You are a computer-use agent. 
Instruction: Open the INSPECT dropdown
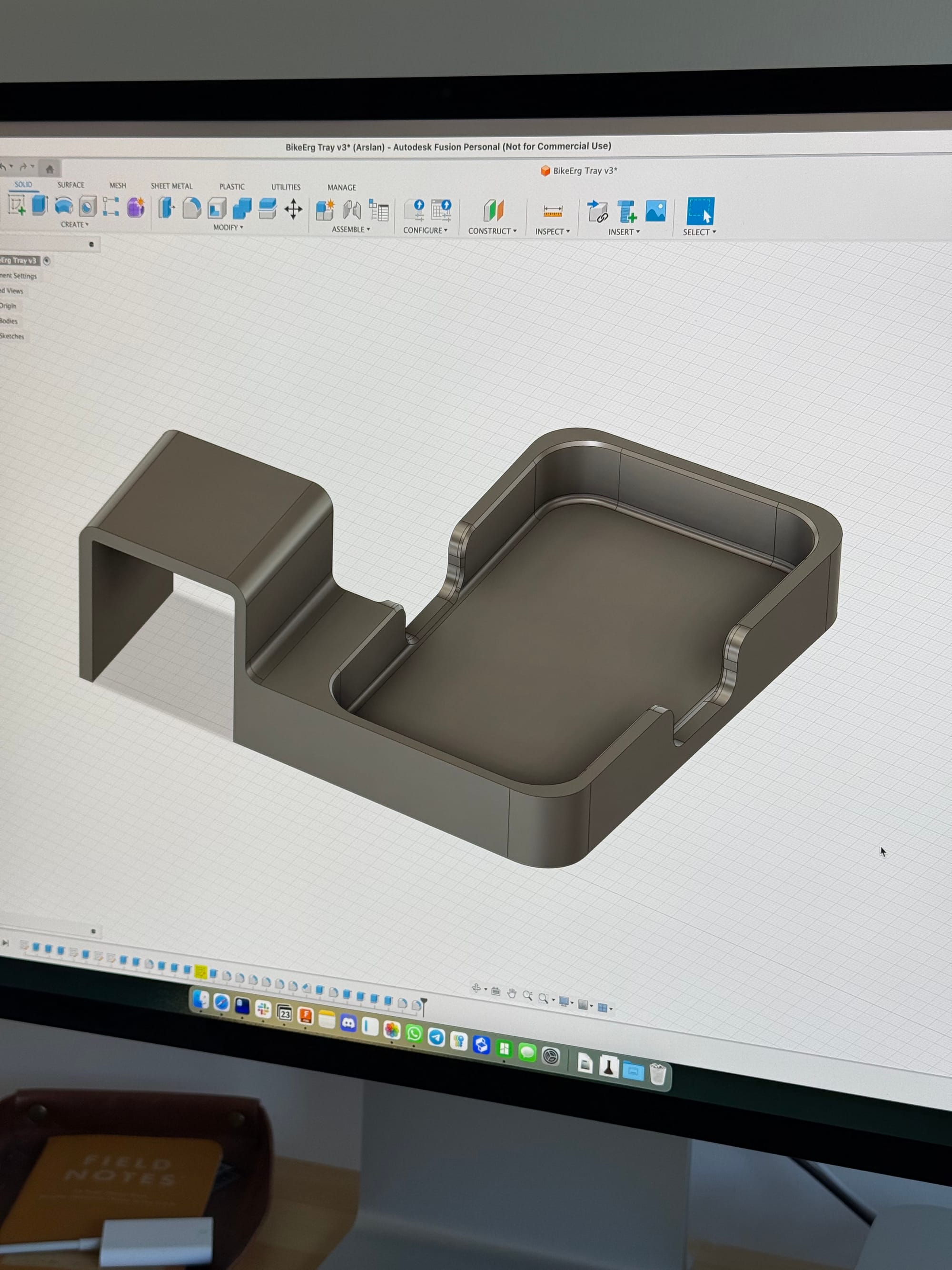(552, 231)
